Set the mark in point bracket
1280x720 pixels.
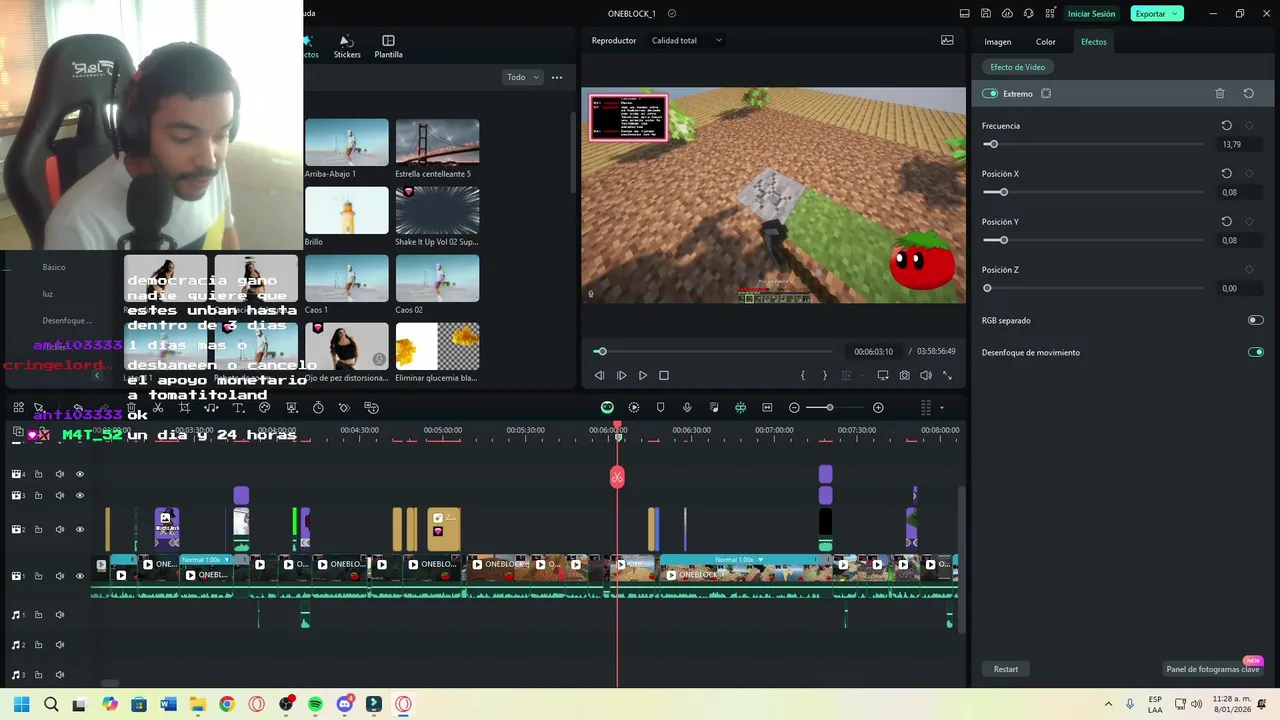pos(803,376)
